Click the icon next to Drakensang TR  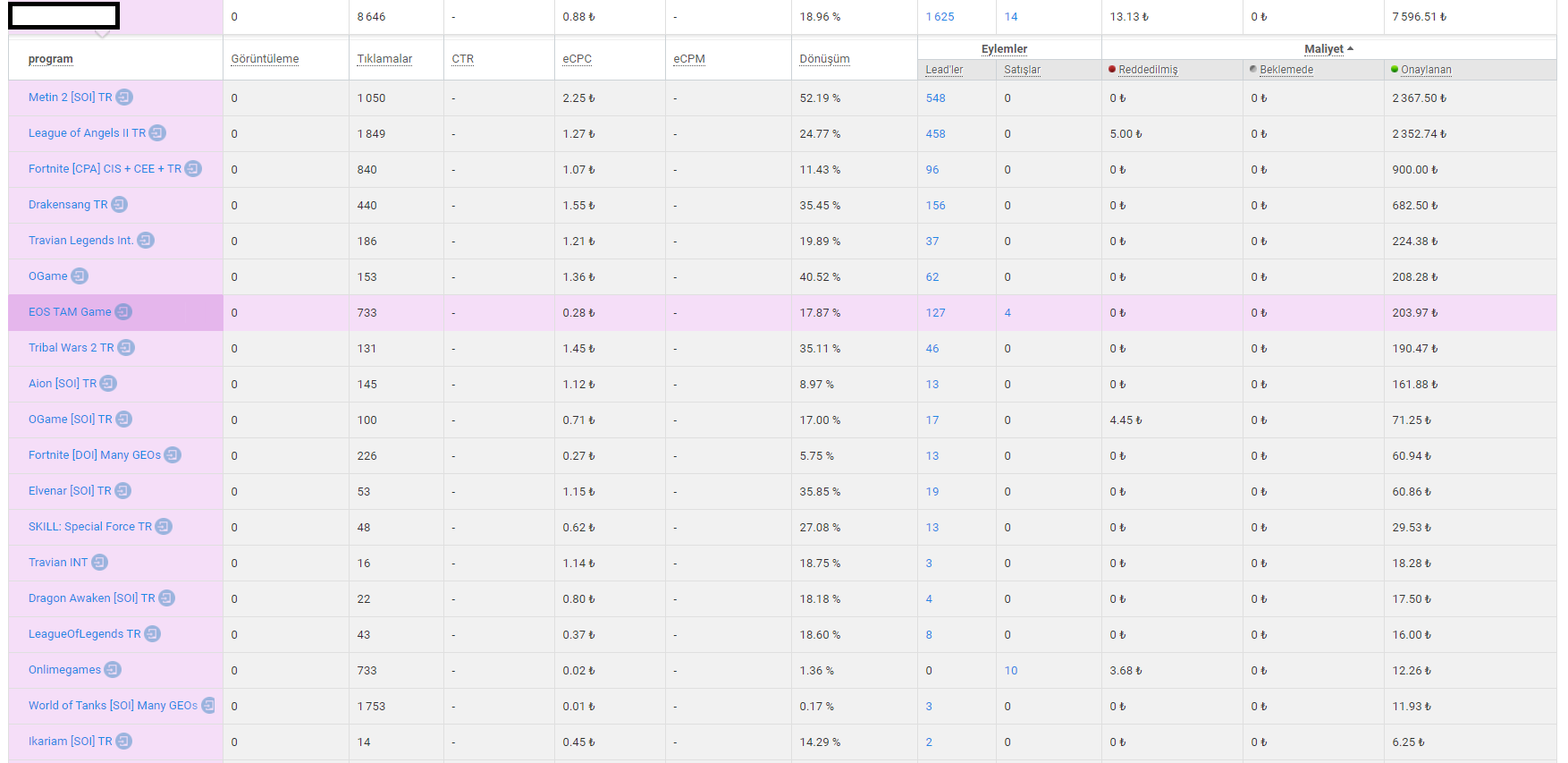point(119,205)
